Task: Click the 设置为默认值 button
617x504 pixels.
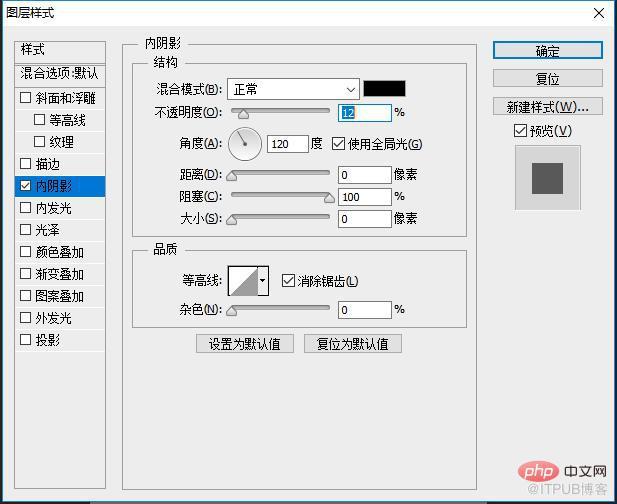Action: tap(245, 344)
